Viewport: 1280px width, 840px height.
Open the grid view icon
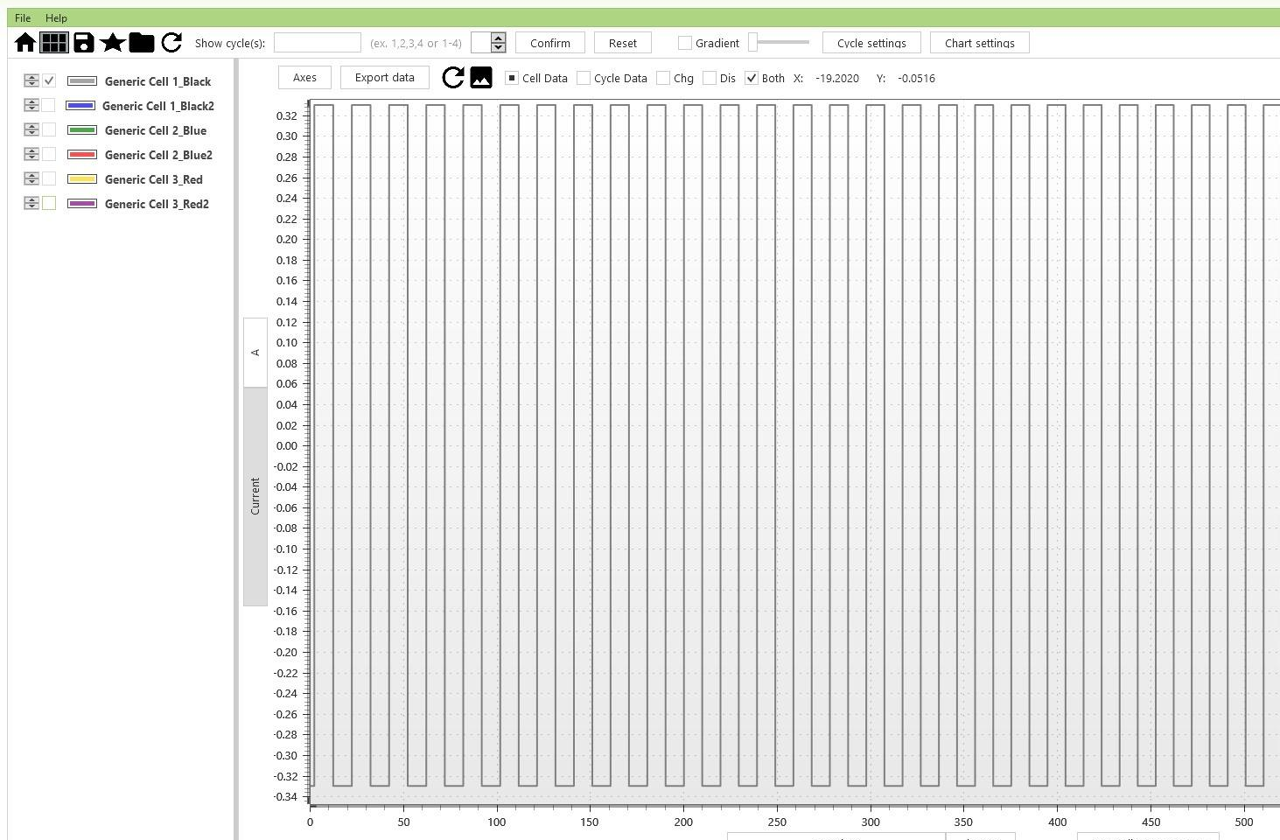(54, 42)
